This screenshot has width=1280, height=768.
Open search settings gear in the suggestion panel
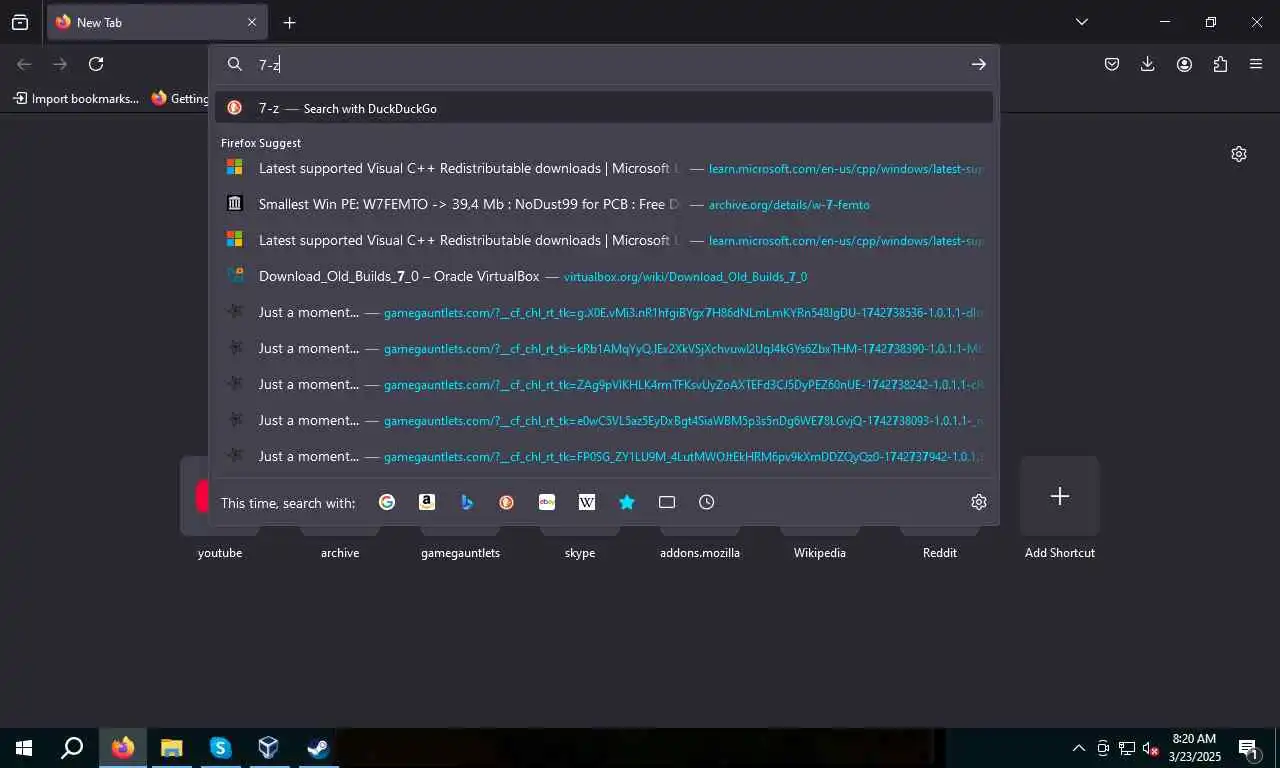[x=979, y=502]
